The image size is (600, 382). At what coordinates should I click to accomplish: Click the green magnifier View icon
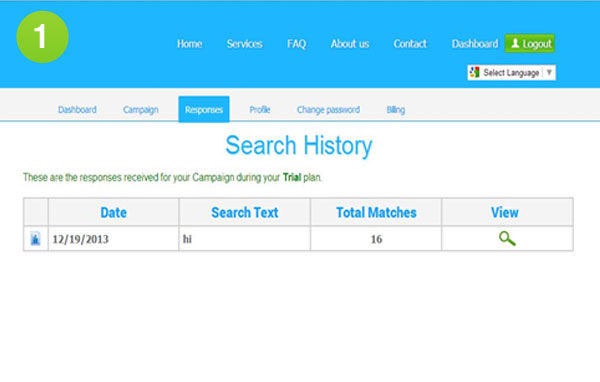[x=507, y=239]
